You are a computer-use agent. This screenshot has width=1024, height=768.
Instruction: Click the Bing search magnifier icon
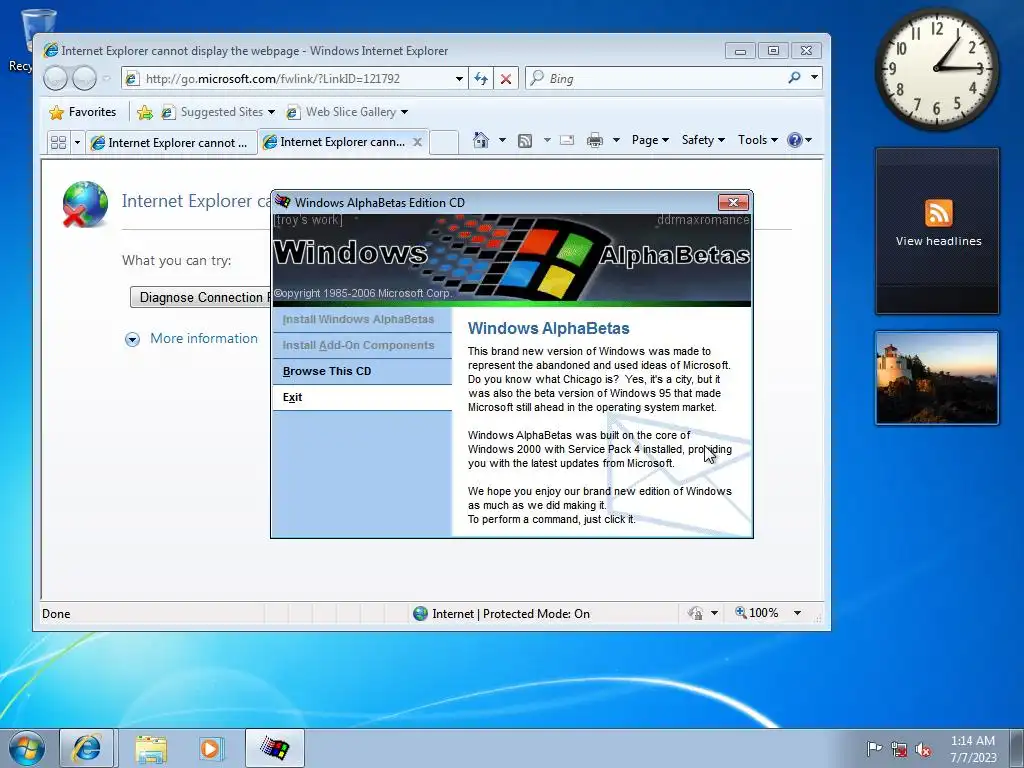coord(795,78)
